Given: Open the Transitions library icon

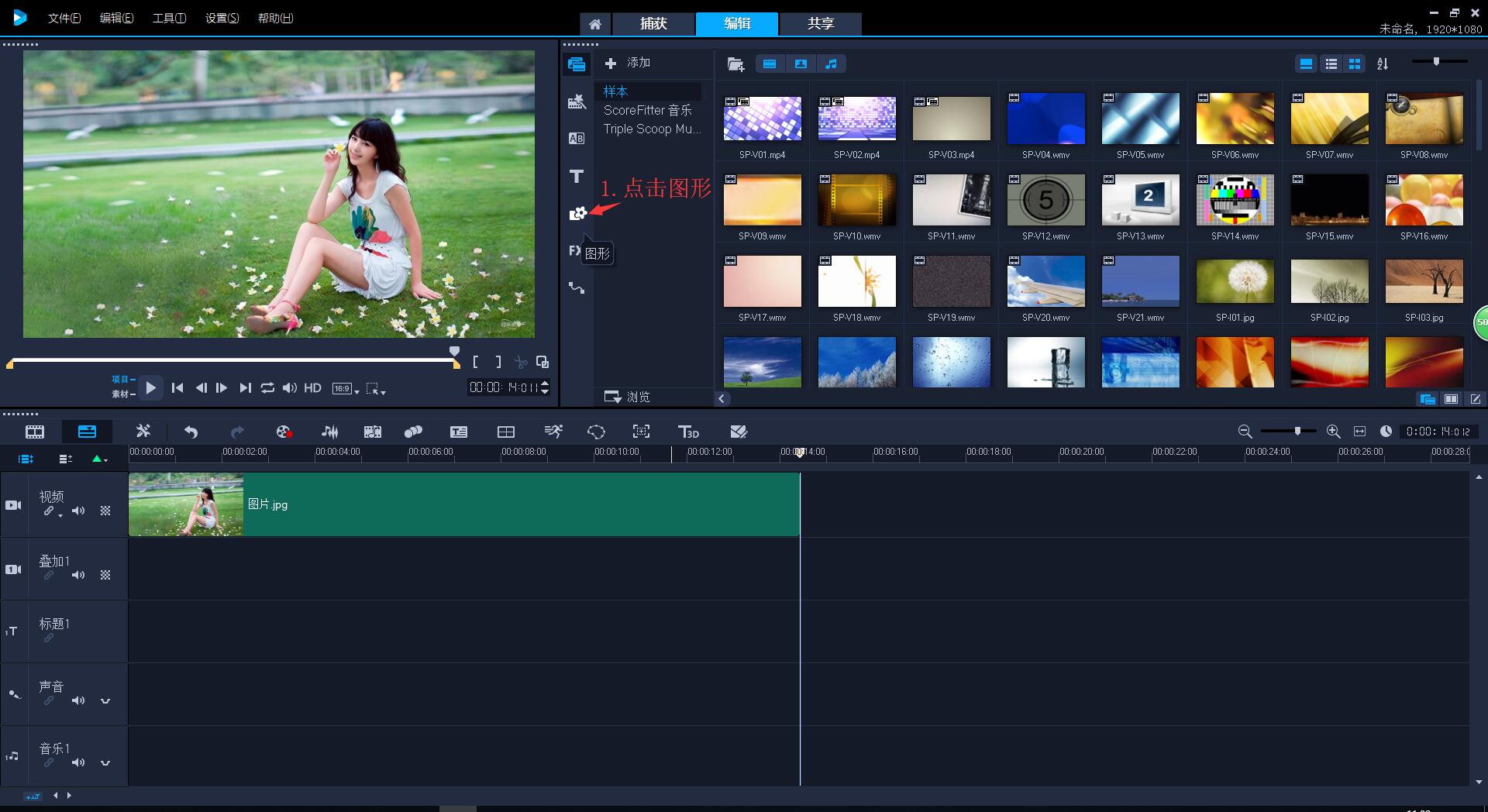Looking at the screenshot, I should [577, 139].
